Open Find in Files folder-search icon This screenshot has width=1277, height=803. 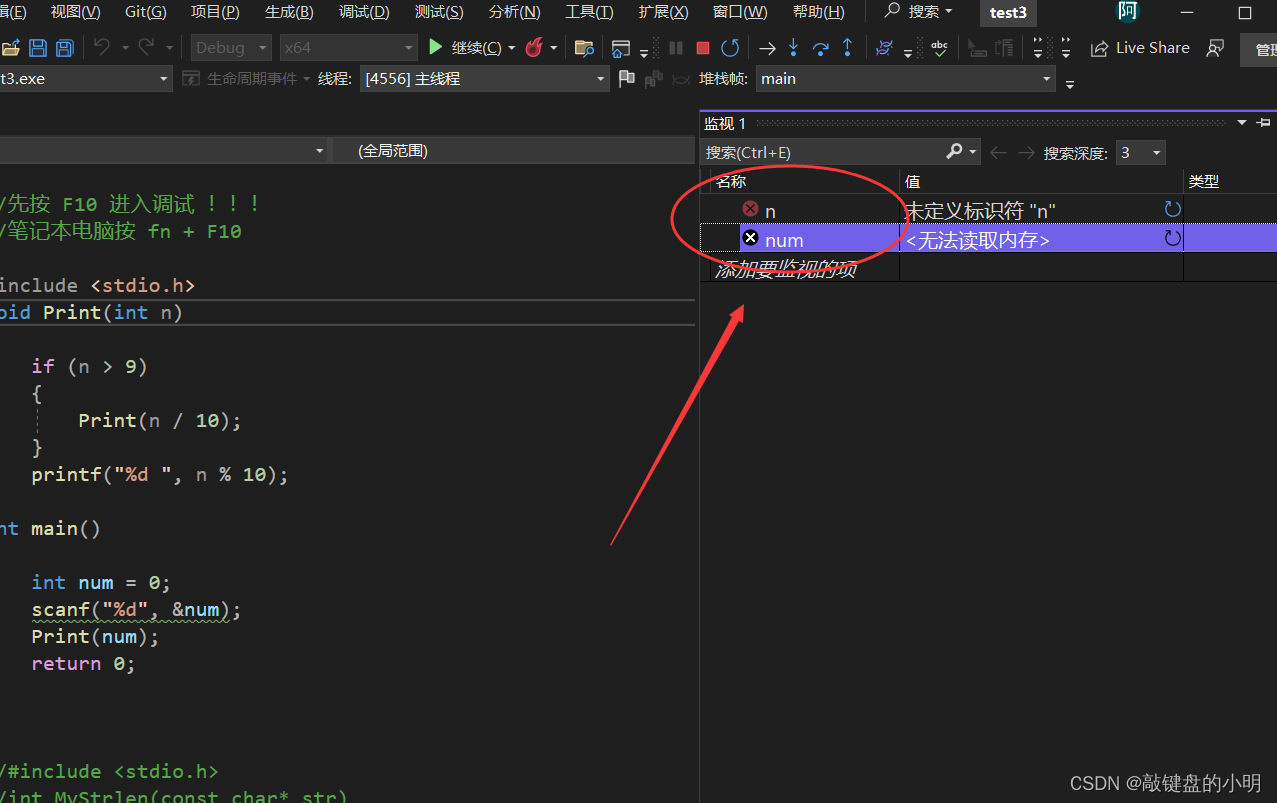click(584, 48)
